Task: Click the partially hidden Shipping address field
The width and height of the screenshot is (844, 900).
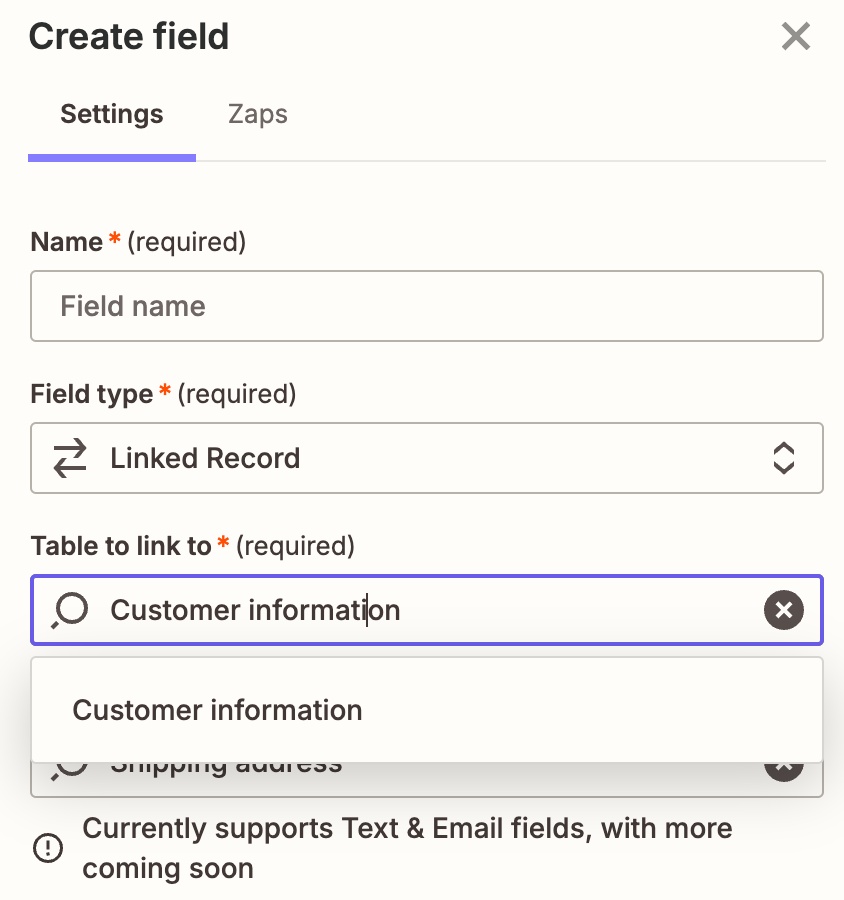Action: pos(427,779)
